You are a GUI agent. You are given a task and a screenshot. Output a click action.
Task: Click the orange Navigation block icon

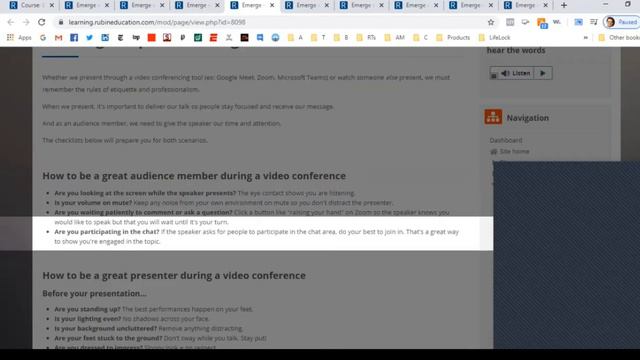click(x=493, y=117)
